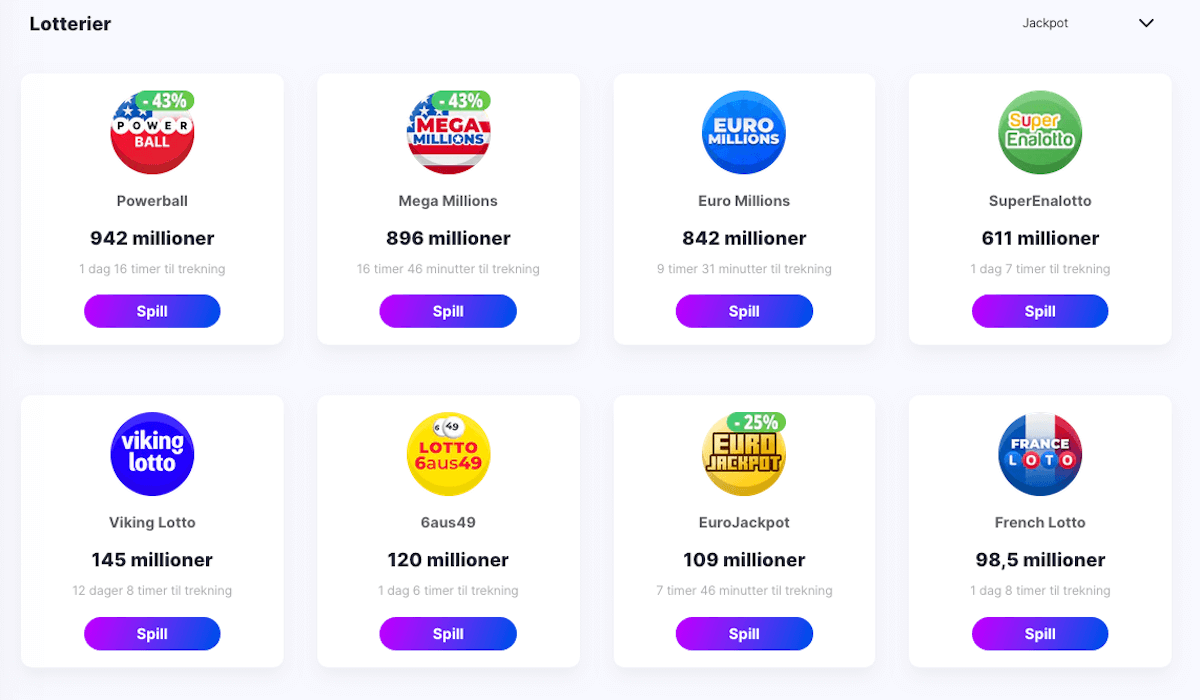This screenshot has width=1200, height=700.
Task: Open the Mega Millions logo
Action: (x=448, y=133)
